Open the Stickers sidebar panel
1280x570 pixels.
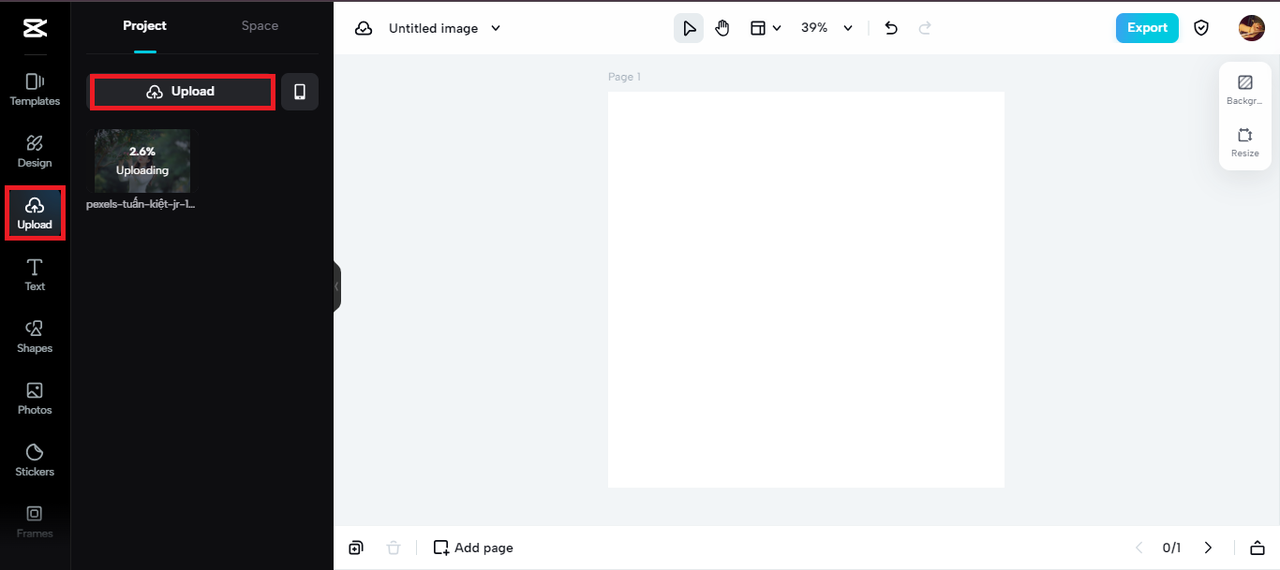tap(35, 460)
